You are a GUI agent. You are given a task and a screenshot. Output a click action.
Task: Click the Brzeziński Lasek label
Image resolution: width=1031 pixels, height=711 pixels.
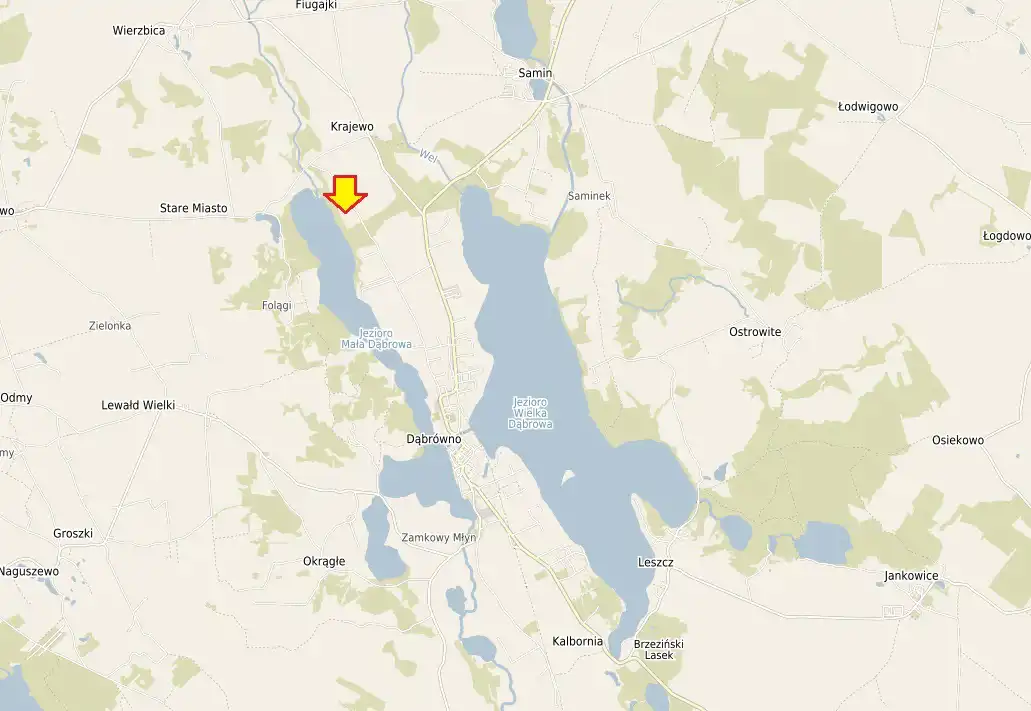click(x=659, y=649)
